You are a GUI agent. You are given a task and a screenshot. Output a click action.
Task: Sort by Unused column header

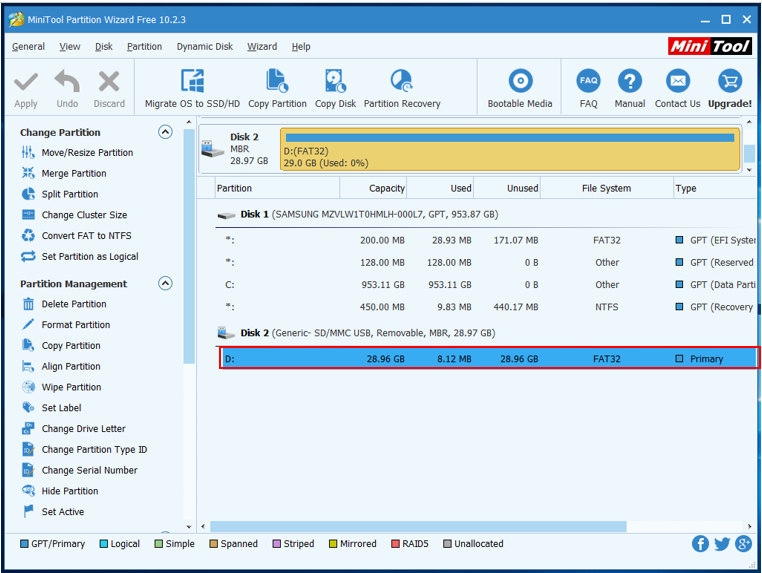(x=507, y=188)
